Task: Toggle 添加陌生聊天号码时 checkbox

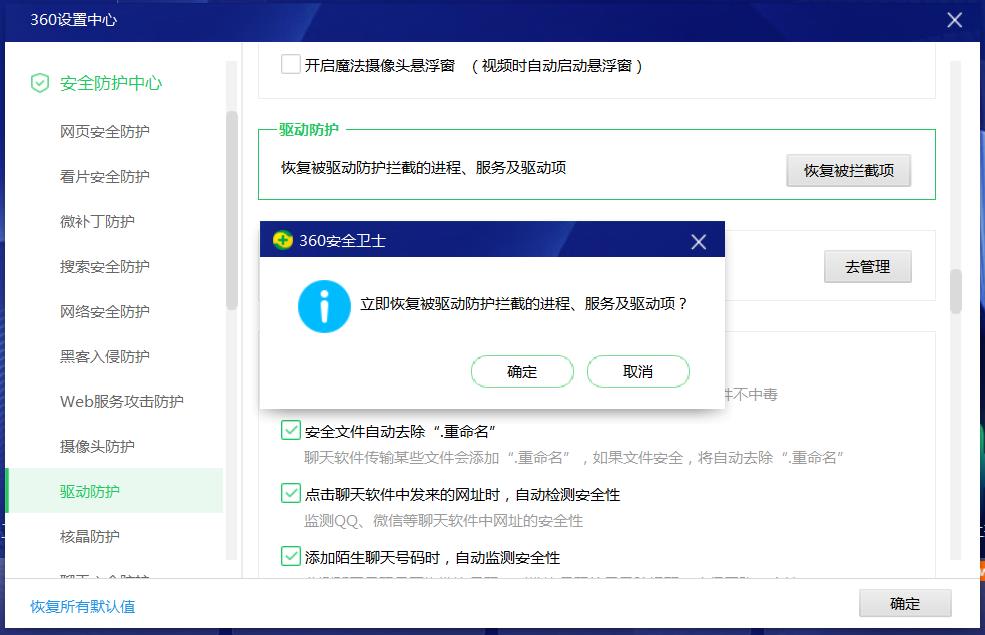Action: [x=290, y=556]
